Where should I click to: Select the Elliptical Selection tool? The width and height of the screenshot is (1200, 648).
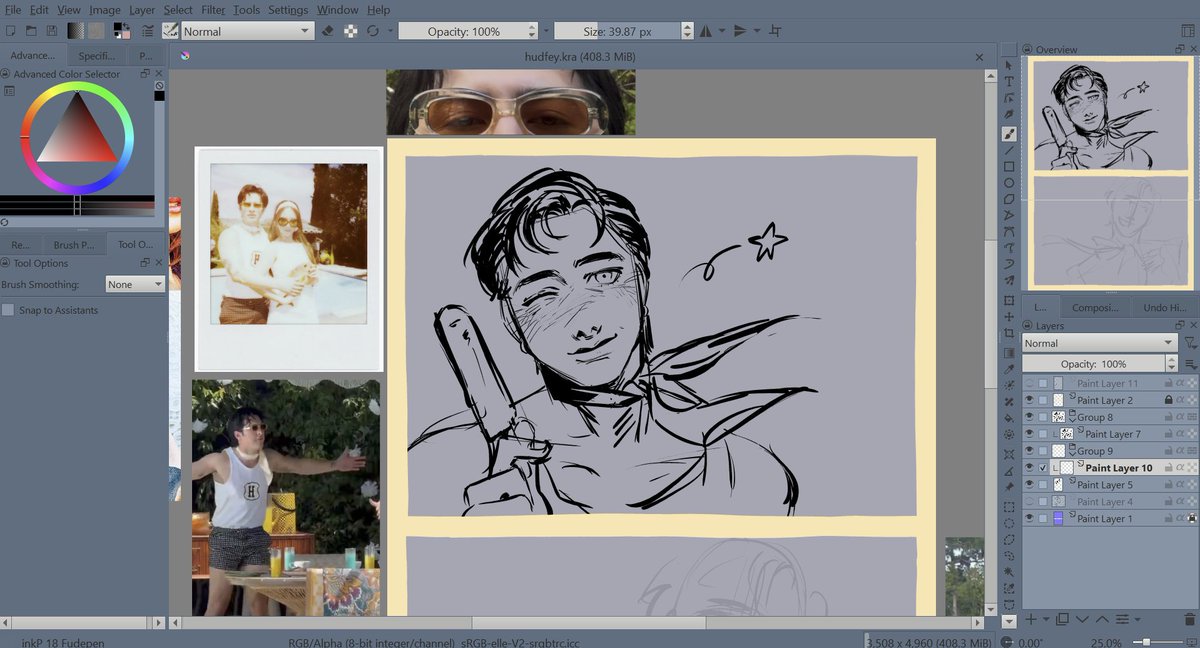pos(1009,524)
